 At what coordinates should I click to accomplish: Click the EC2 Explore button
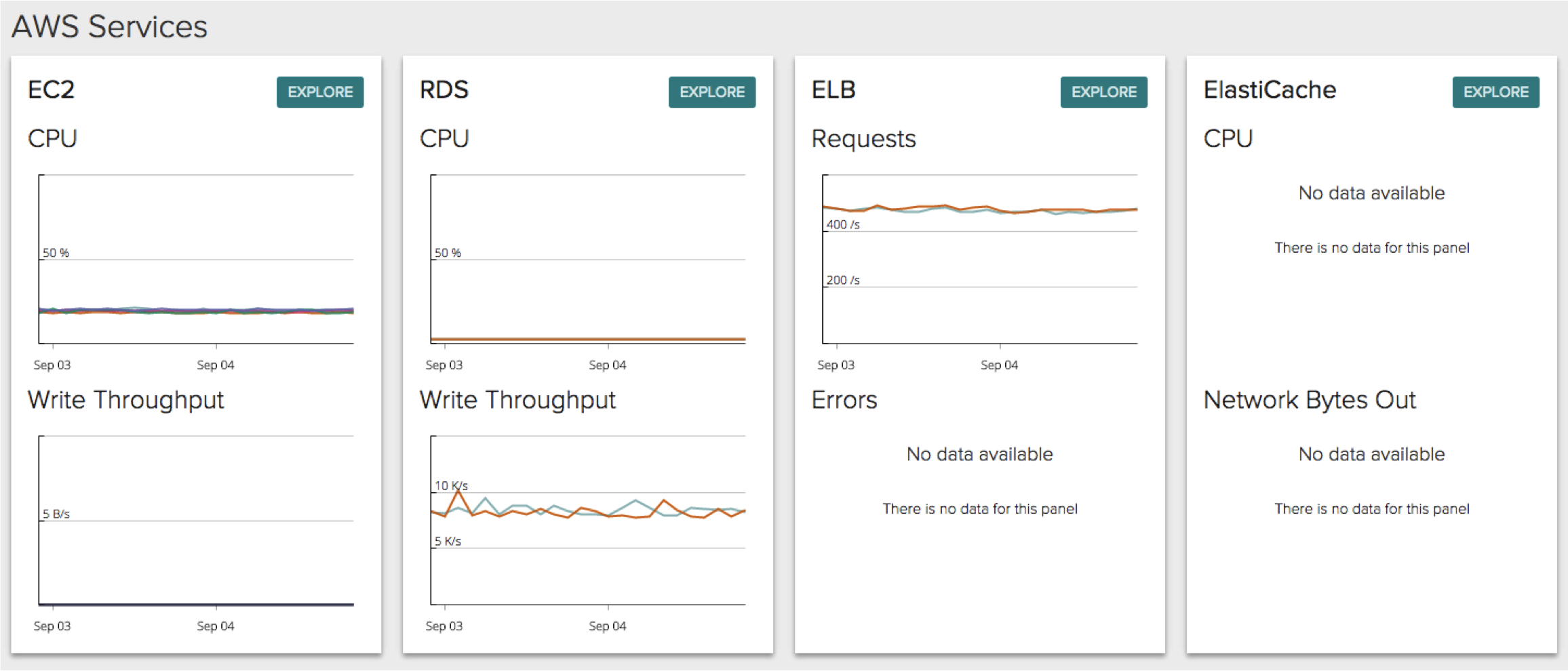tap(320, 92)
